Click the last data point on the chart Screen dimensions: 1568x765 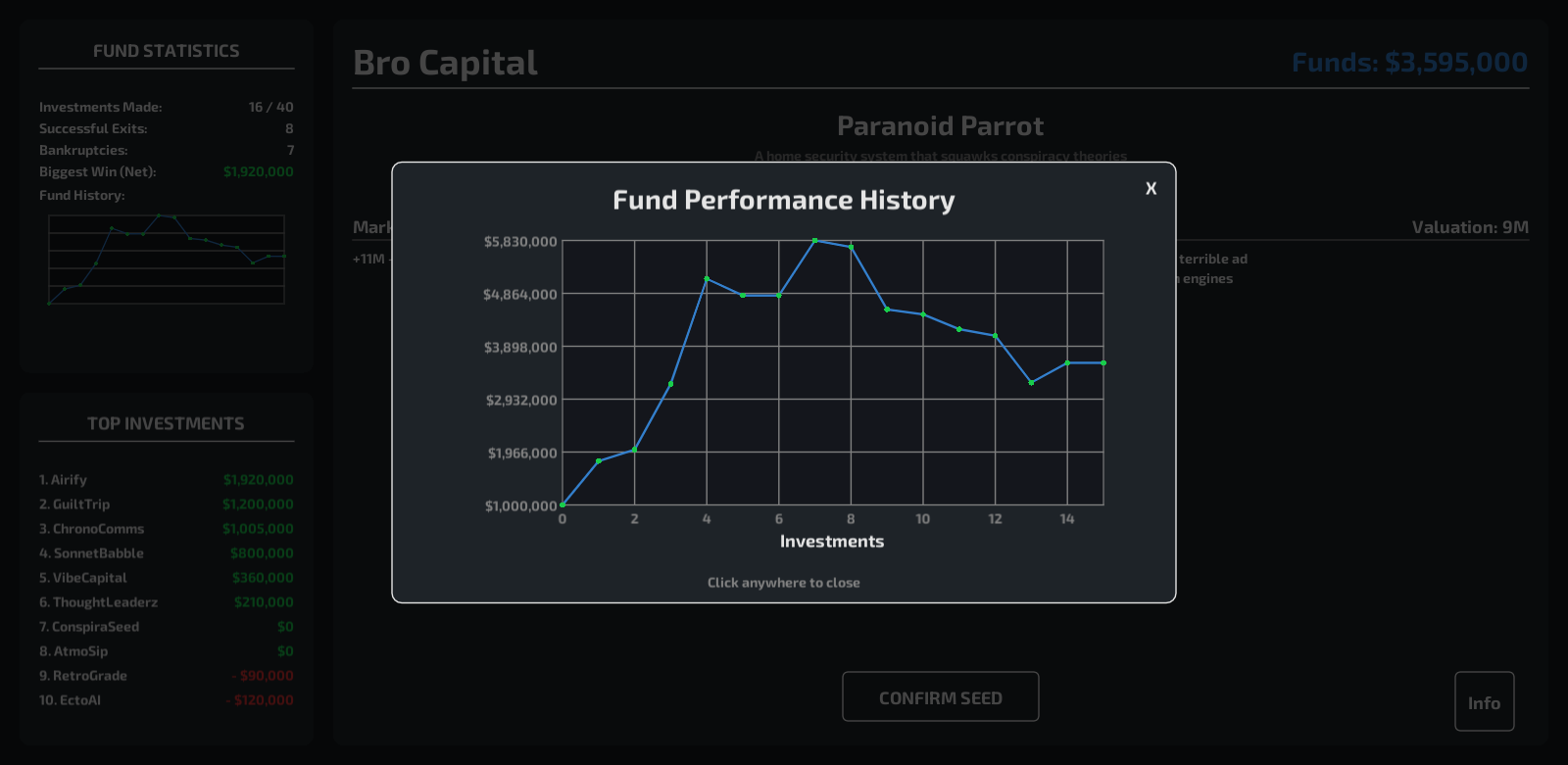[1103, 363]
